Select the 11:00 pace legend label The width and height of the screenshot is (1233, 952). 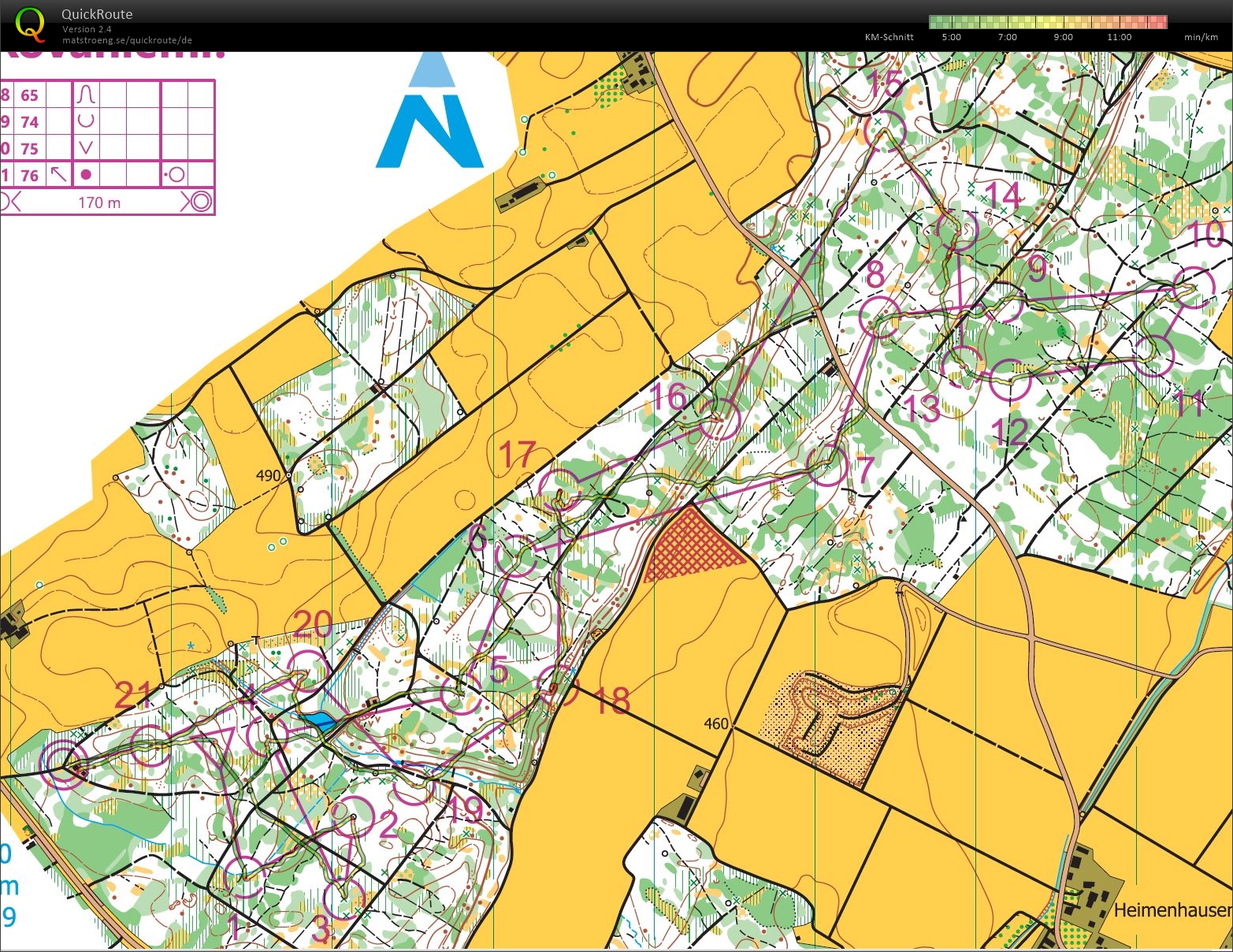pos(1119,37)
